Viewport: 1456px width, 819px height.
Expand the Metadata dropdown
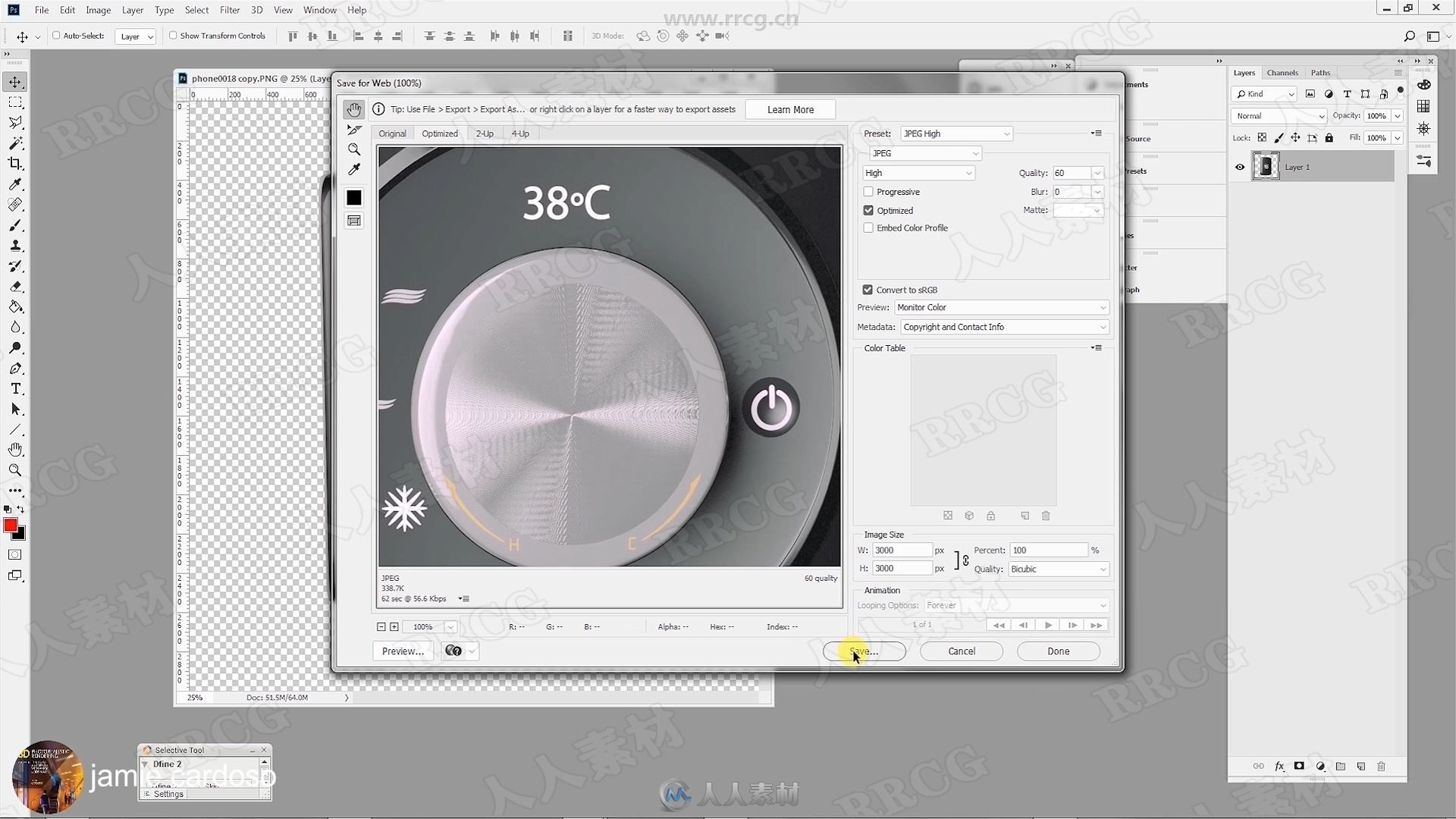(1101, 327)
